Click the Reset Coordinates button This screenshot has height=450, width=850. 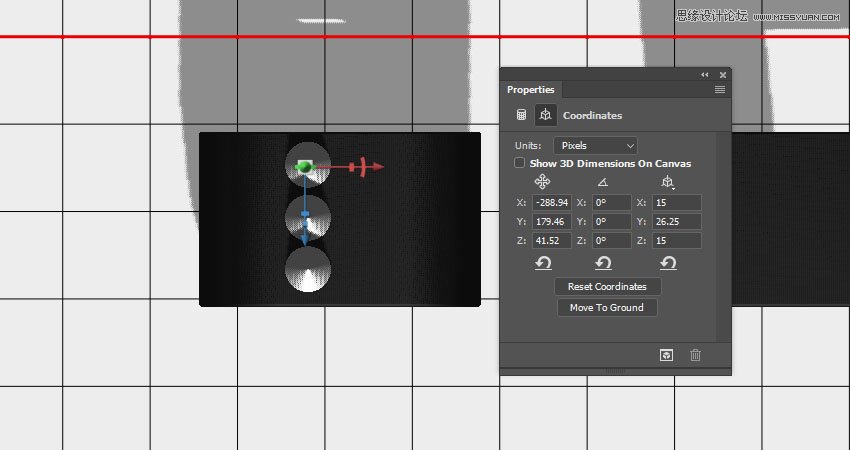pos(607,287)
